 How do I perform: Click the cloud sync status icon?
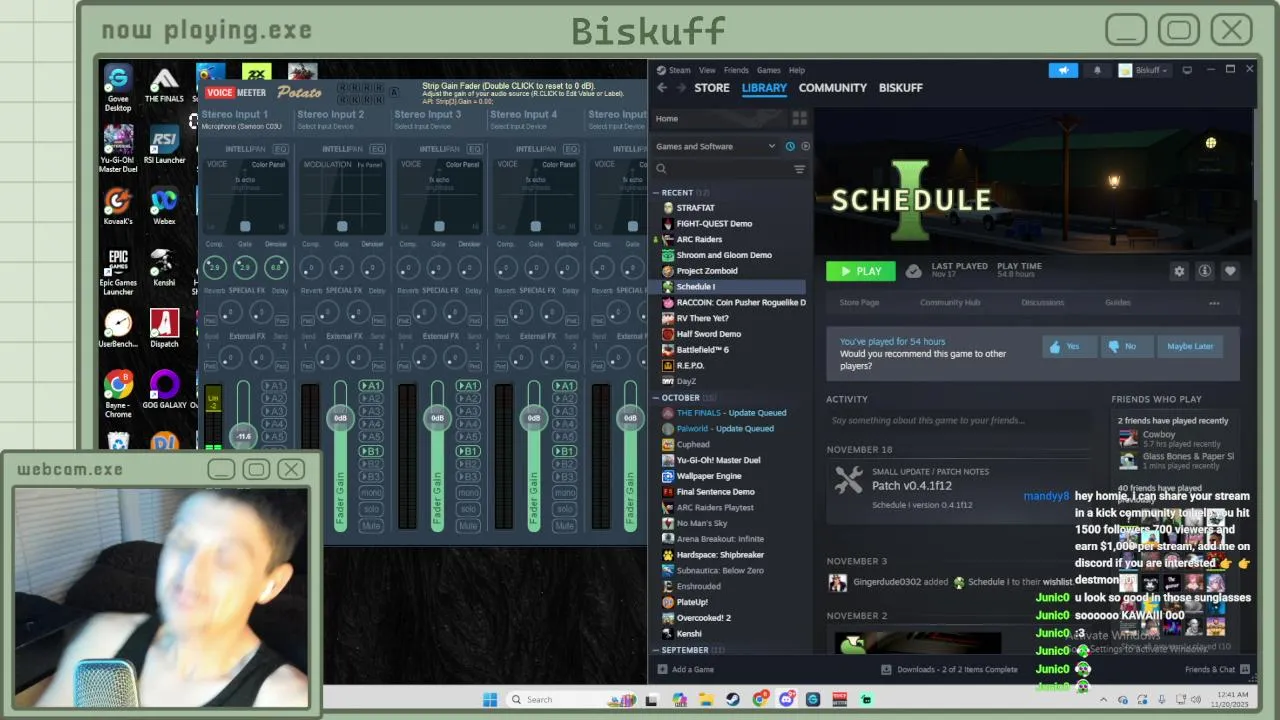click(913, 271)
